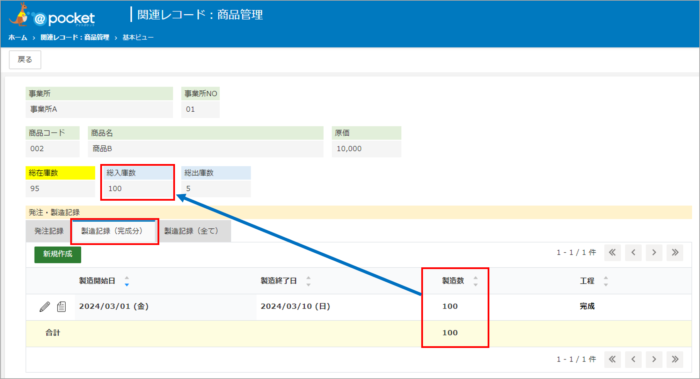Click 総在庫数 value 95

(60, 188)
